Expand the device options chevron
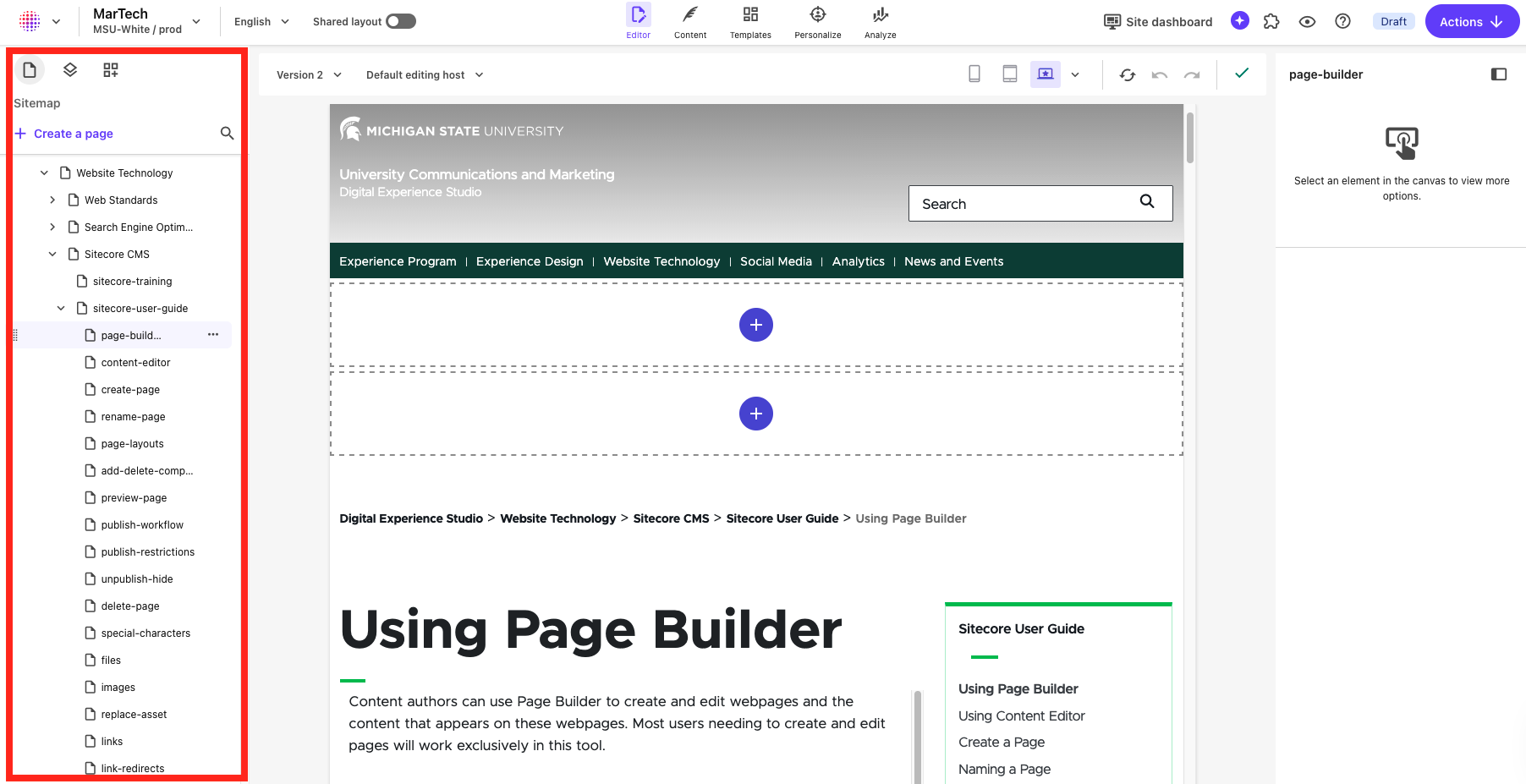 click(x=1075, y=74)
